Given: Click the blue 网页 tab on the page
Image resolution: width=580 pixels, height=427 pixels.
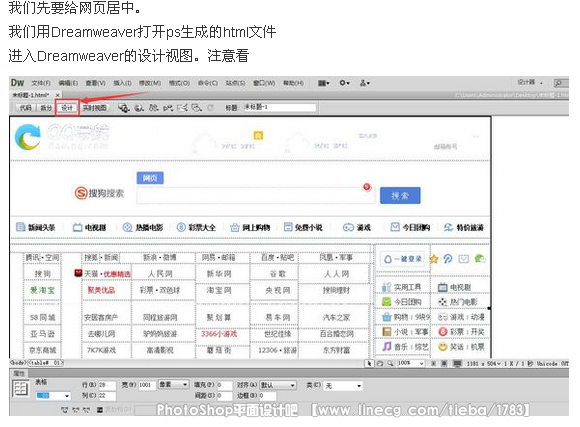Looking at the screenshot, I should [150, 178].
